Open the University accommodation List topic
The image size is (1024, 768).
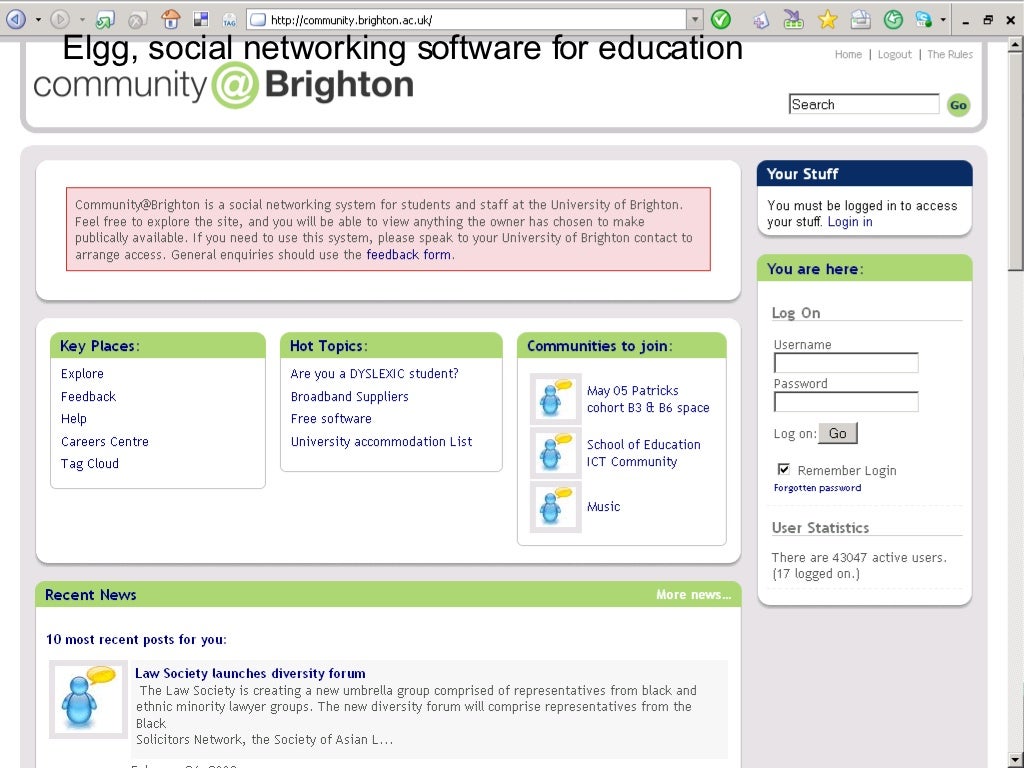coord(381,441)
